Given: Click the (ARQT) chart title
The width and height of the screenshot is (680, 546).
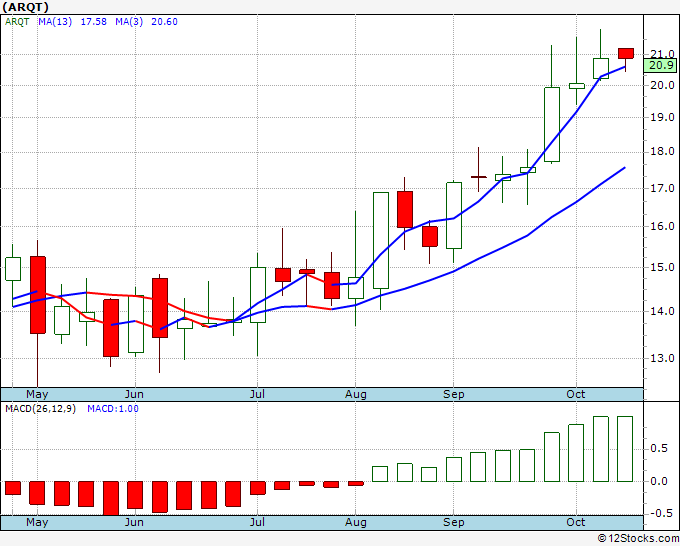Looking at the screenshot, I should coord(25,7).
